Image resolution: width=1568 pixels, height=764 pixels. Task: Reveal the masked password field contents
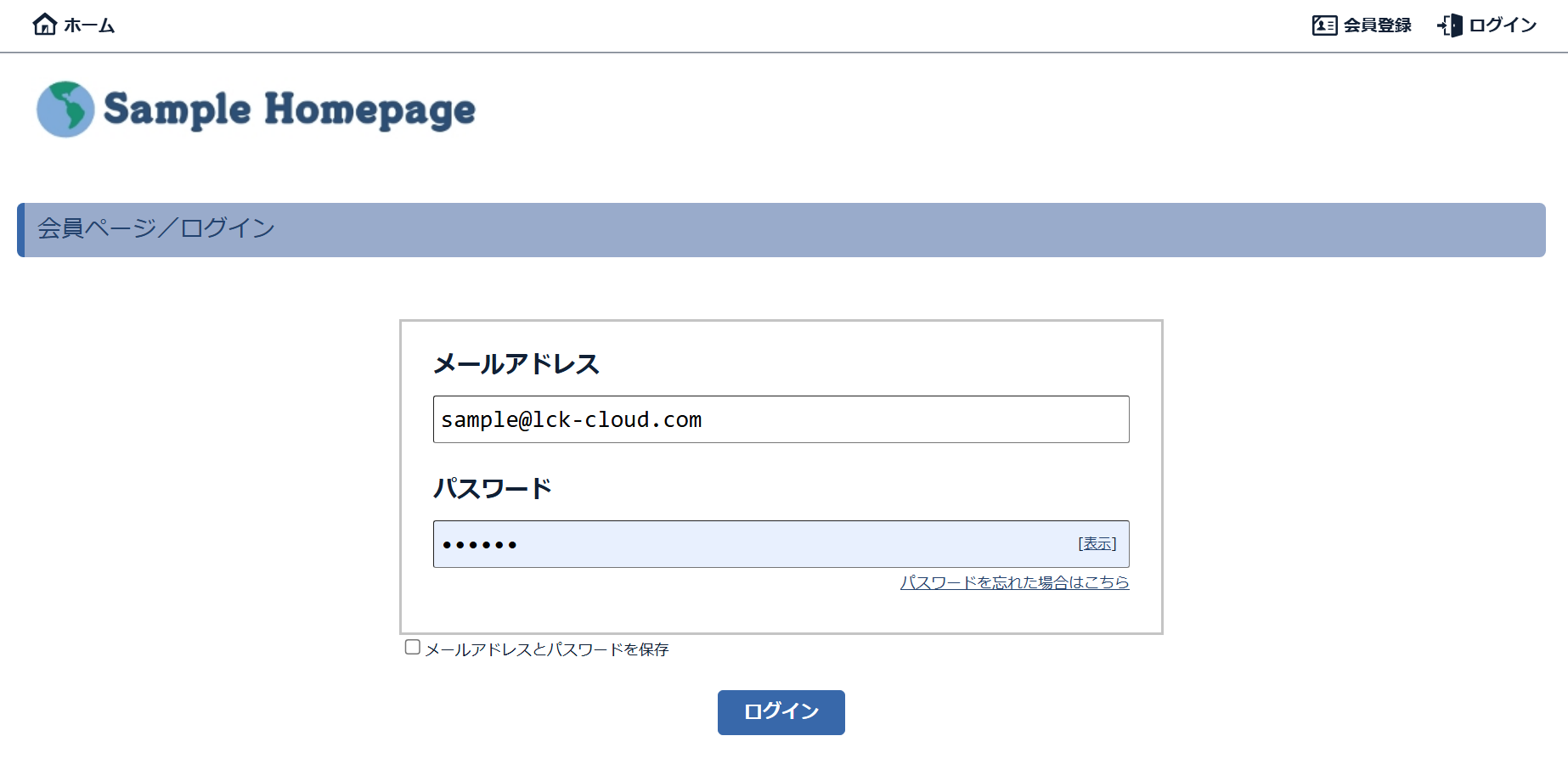coord(1097,543)
